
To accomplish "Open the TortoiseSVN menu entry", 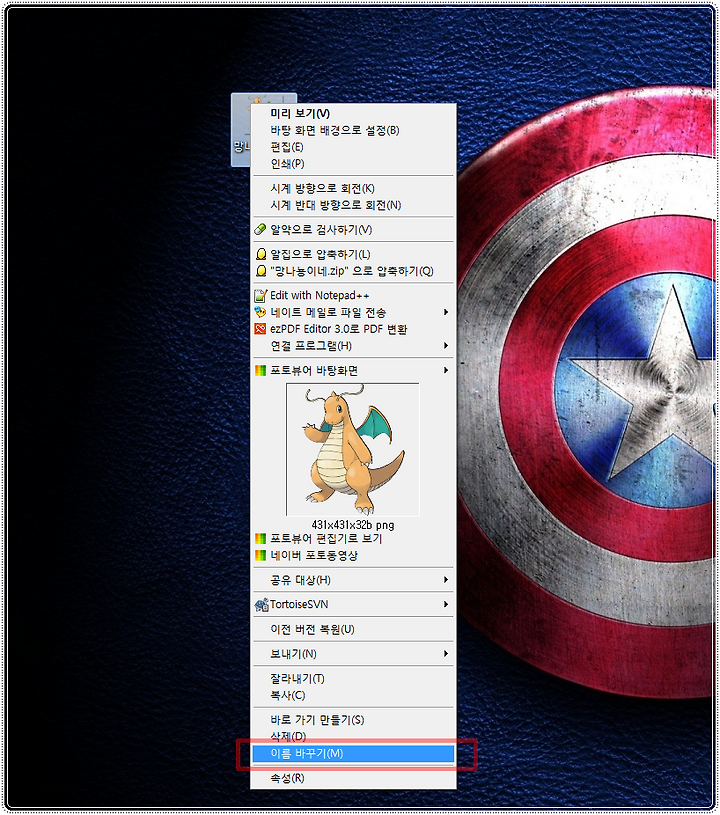I will click(354, 604).
